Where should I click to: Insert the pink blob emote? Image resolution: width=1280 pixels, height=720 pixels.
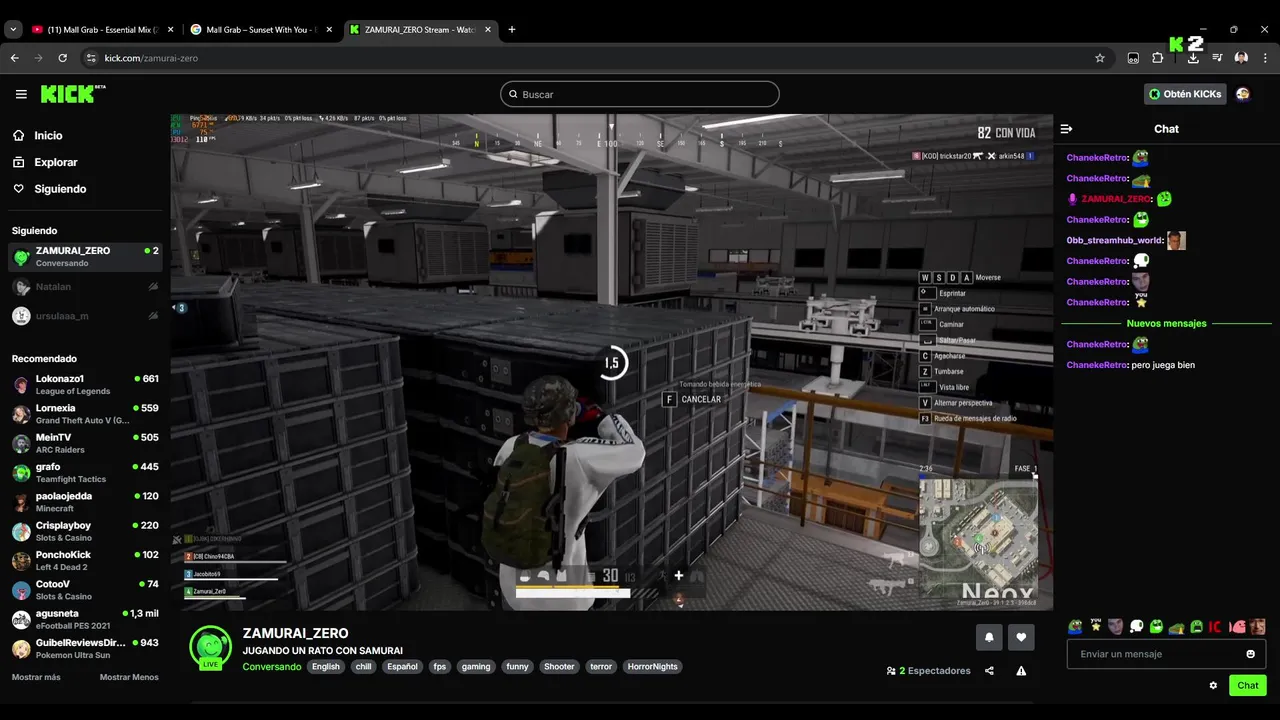click(x=1237, y=627)
